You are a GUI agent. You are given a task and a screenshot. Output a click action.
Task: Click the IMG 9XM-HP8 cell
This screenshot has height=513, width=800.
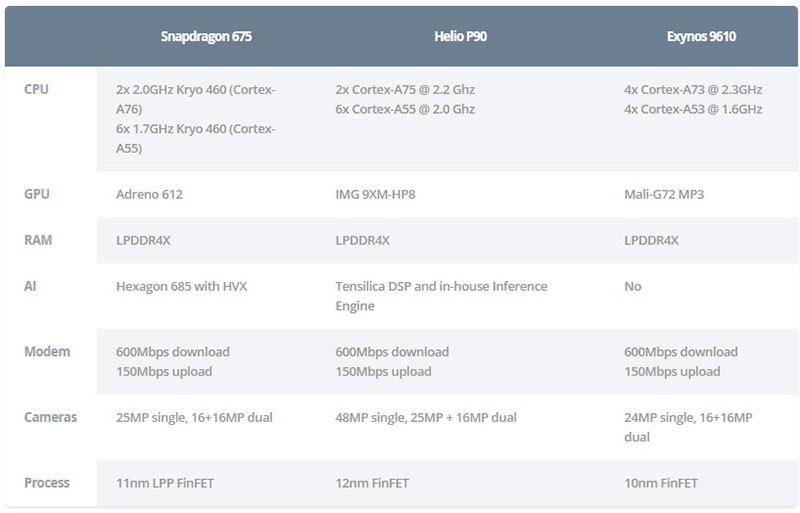[375, 194]
